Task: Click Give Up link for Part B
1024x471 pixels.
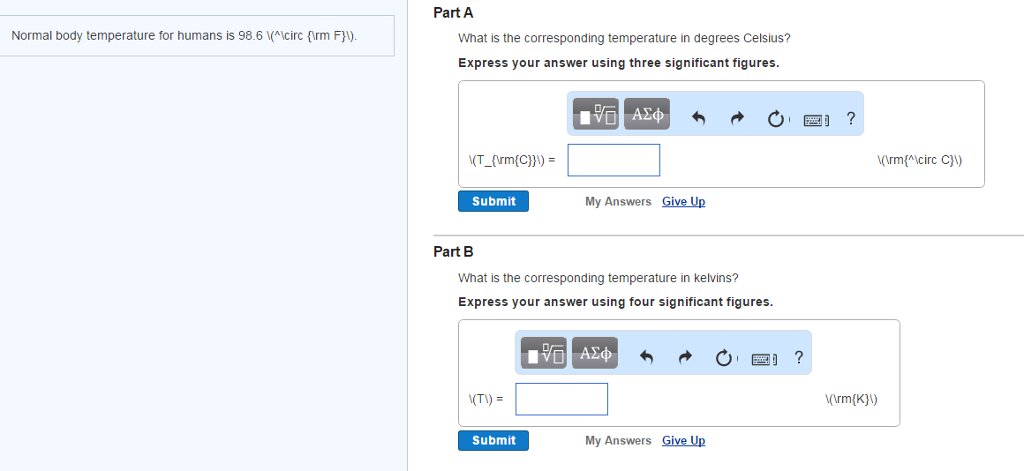Action: [x=683, y=440]
